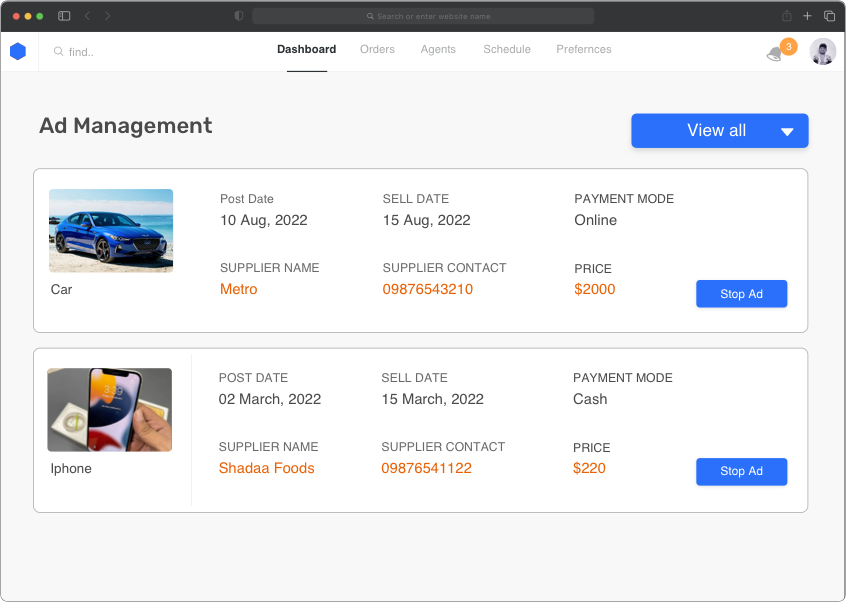Stop the Iphone ad
Screen dimensions: 846x602
(741, 471)
